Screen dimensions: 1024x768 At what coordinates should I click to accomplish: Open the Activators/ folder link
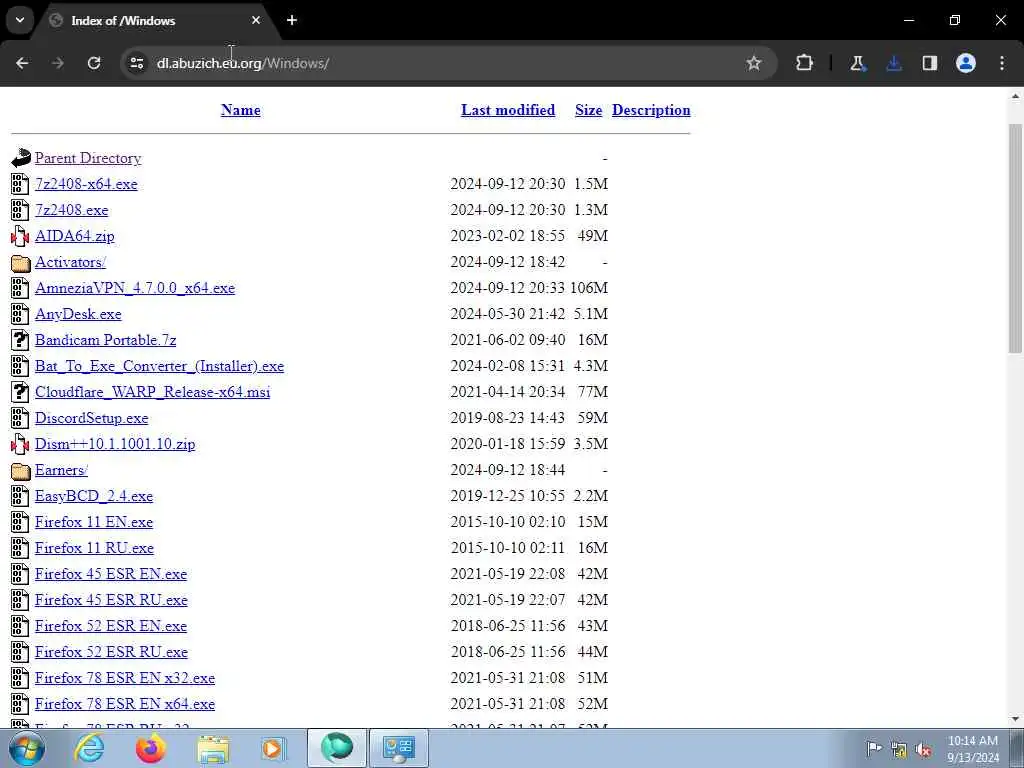pyautogui.click(x=71, y=262)
